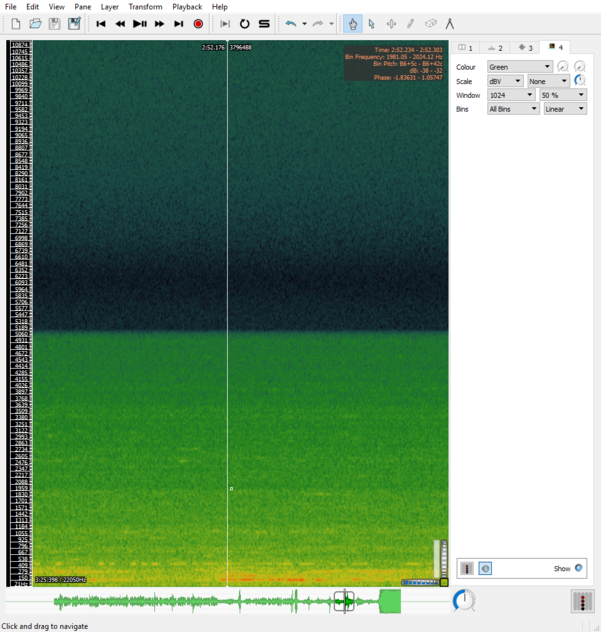This screenshot has height=632, width=601.
Task: Click the Save As icon in toolbar
Action: (74, 23)
